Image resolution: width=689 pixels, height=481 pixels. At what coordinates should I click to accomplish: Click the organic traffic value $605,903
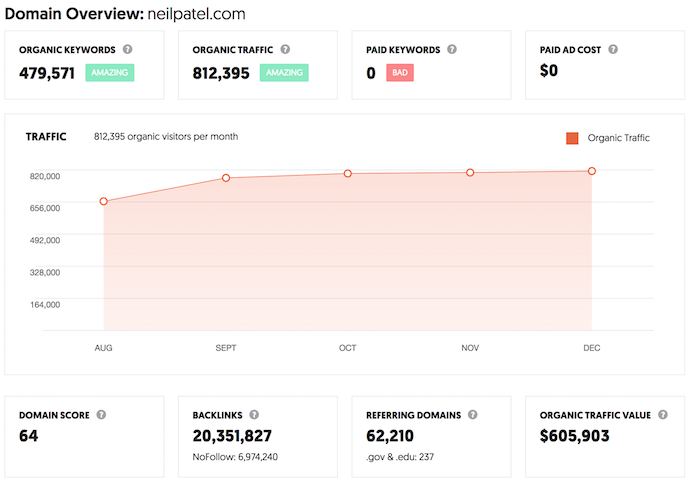click(x=575, y=436)
